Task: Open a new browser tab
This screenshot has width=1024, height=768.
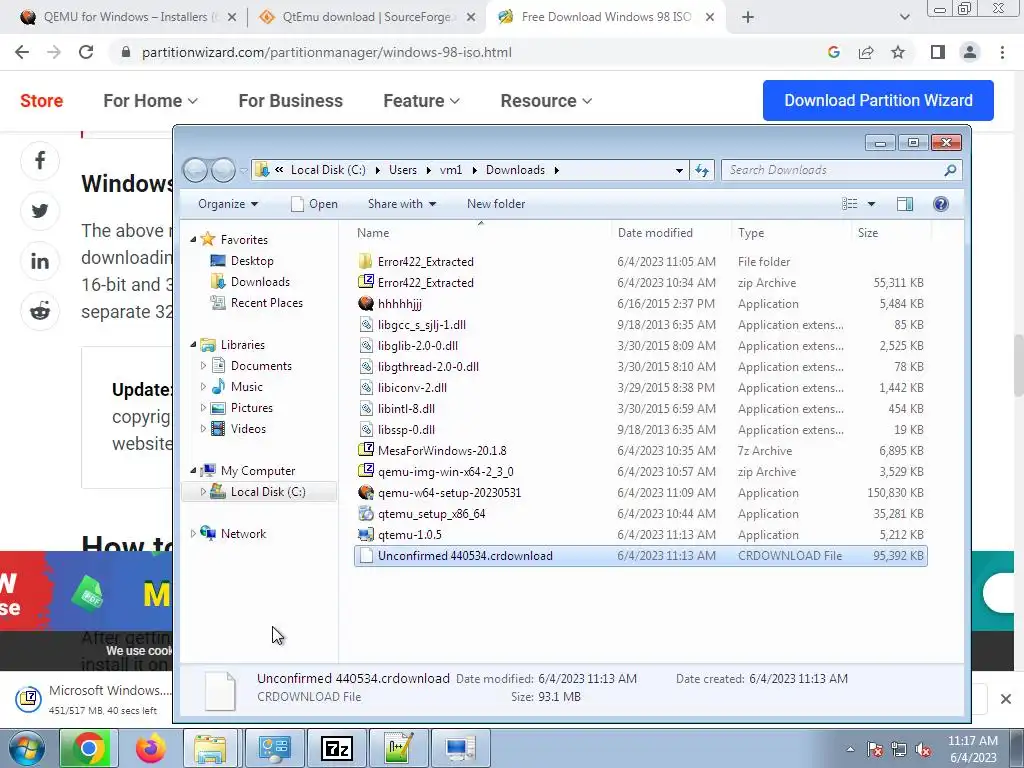Action: 748,17
